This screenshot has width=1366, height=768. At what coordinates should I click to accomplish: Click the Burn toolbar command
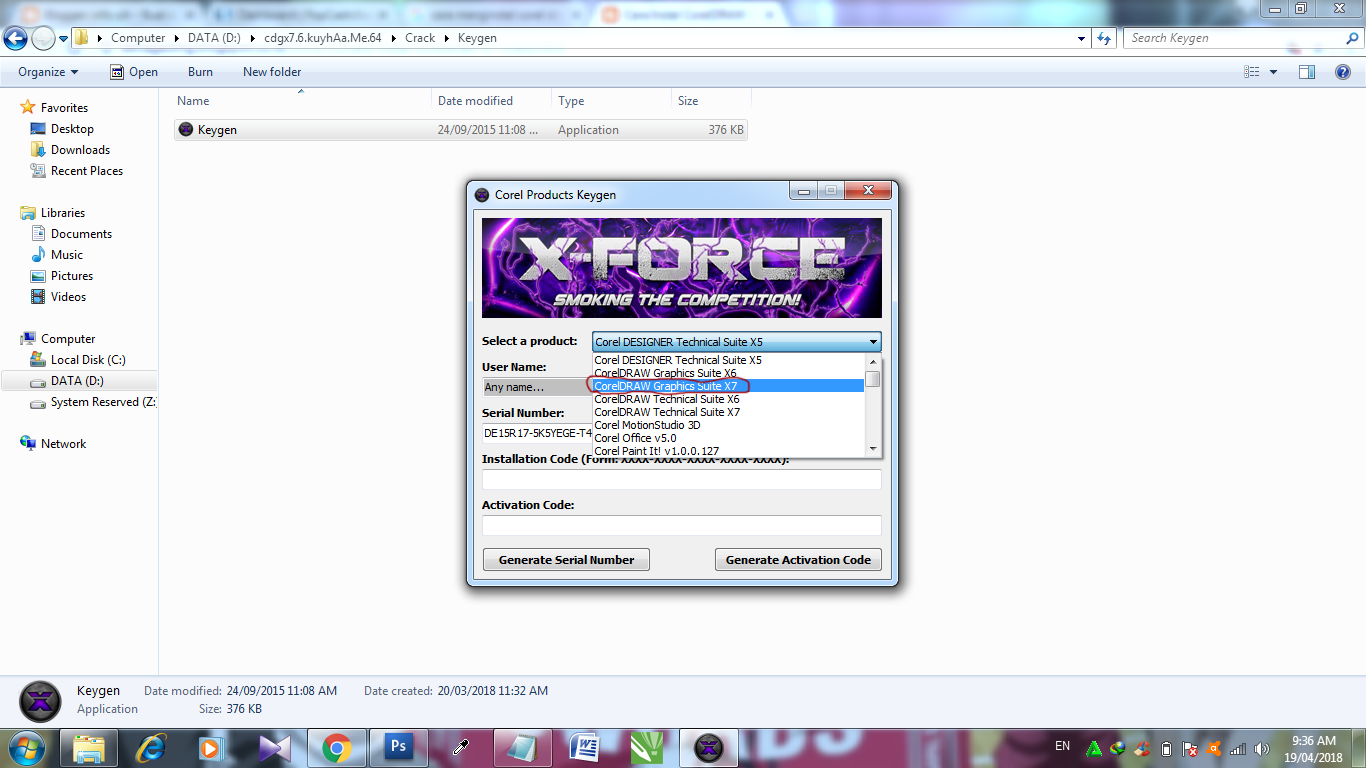(x=200, y=71)
